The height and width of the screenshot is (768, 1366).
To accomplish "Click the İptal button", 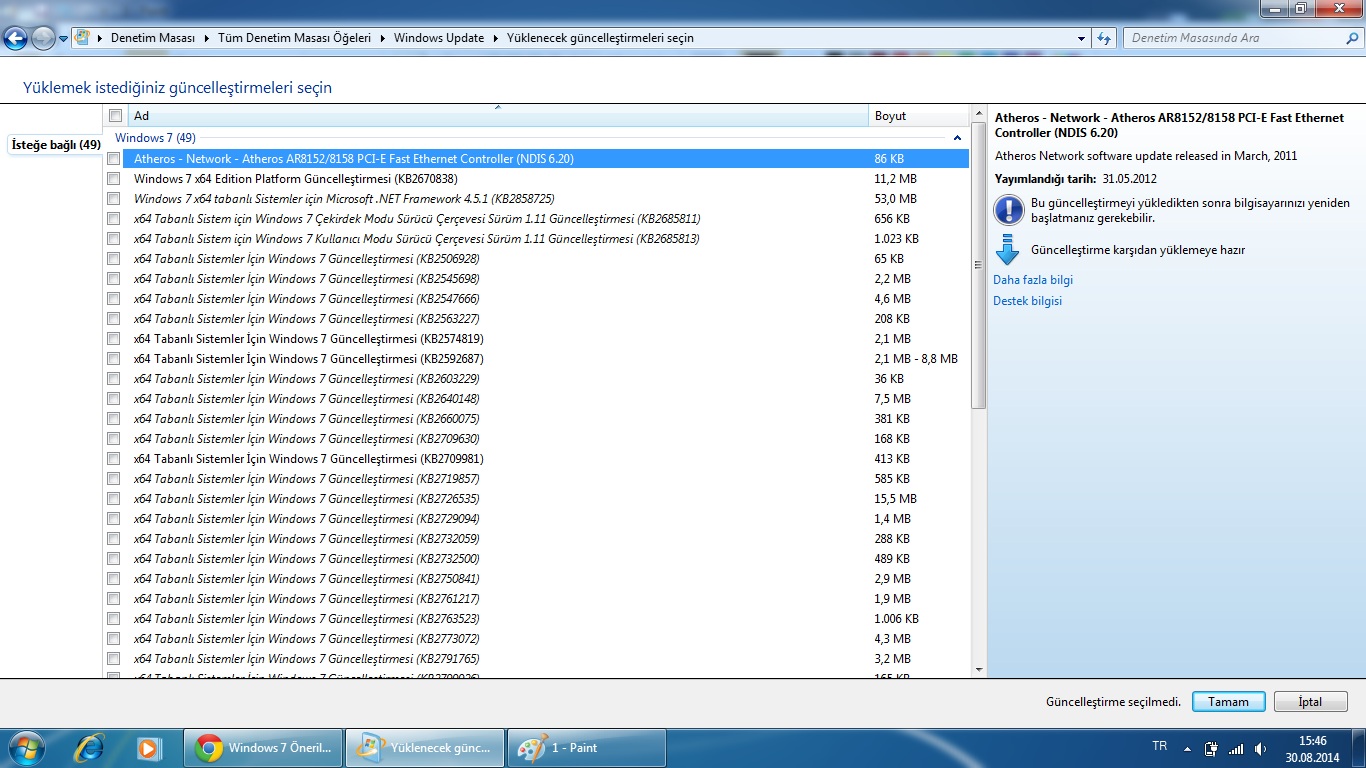I will point(1311,702).
